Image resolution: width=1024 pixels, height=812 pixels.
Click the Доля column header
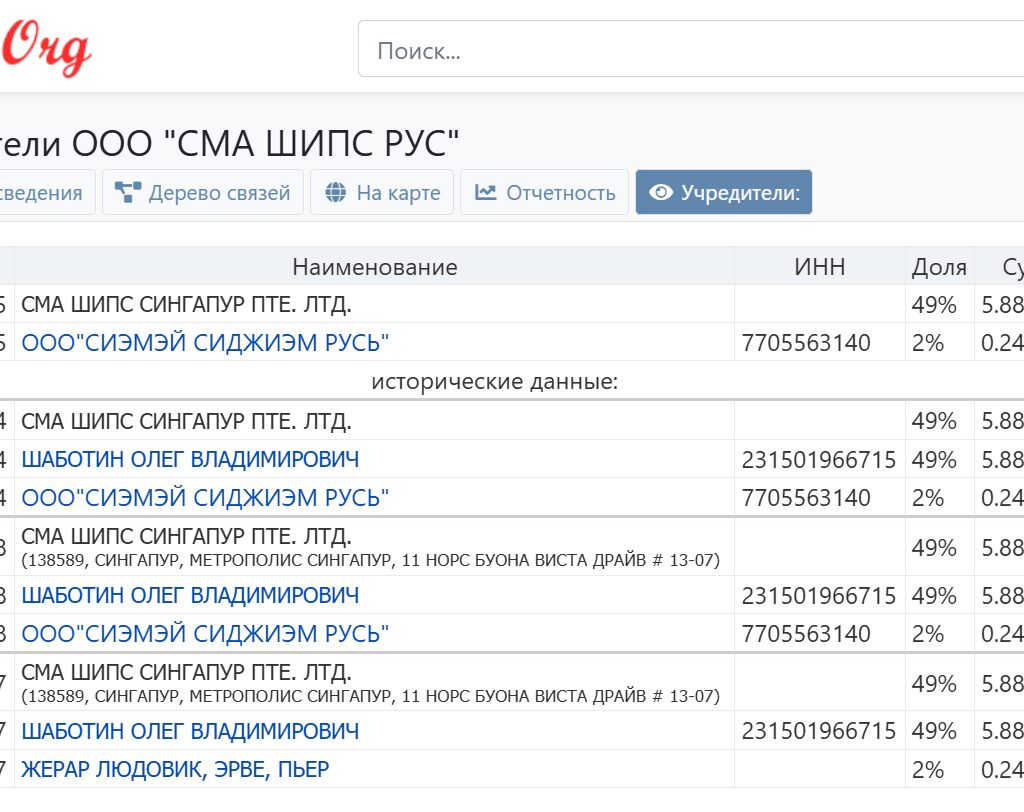coord(939,266)
